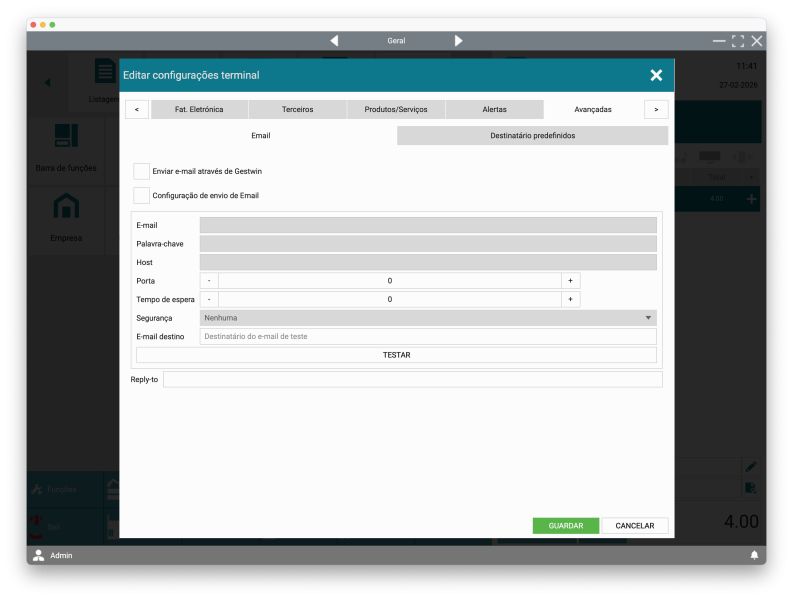Enable Enviar e-mail através de Gestwin
Screen dimensions: 793x600
coord(142,172)
